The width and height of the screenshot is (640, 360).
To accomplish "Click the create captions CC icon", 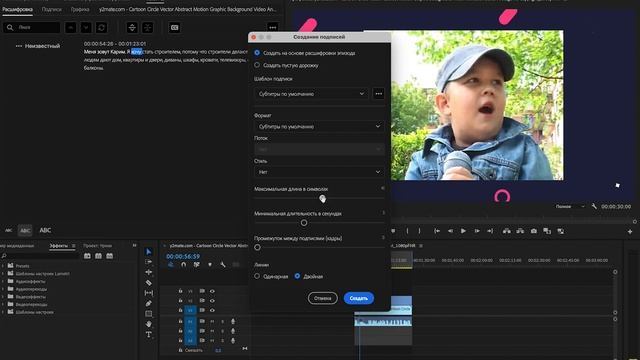I will 174,27.
